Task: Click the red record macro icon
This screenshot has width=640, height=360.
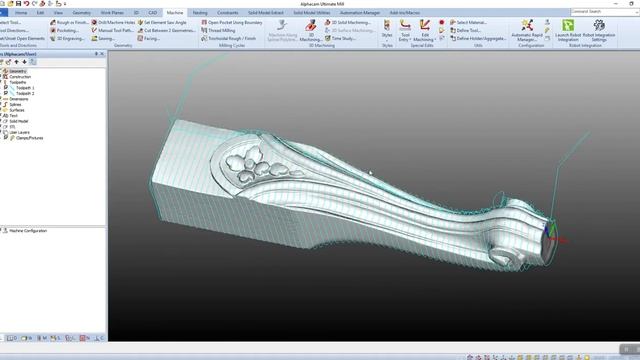Action: coord(442,22)
